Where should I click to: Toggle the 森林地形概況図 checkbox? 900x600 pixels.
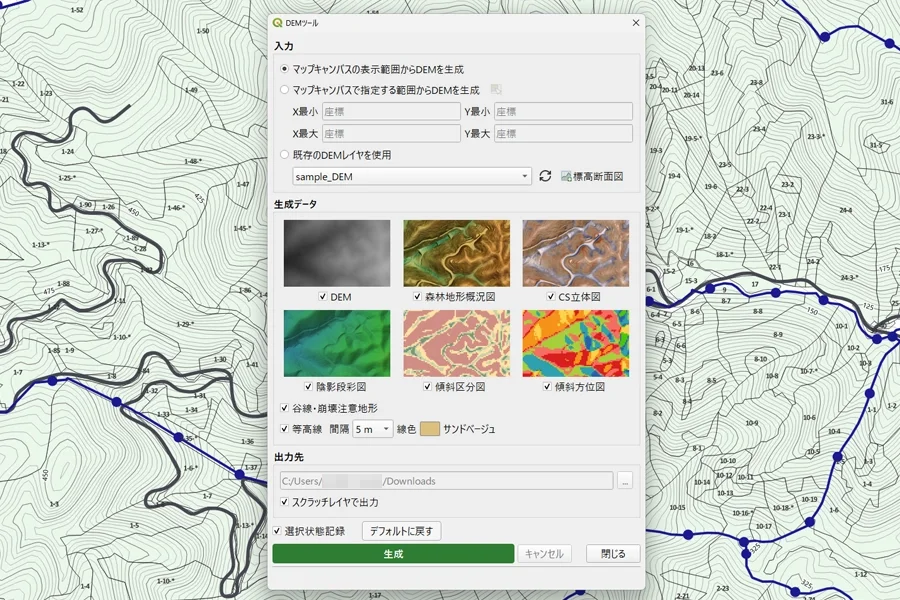pyautogui.click(x=417, y=296)
